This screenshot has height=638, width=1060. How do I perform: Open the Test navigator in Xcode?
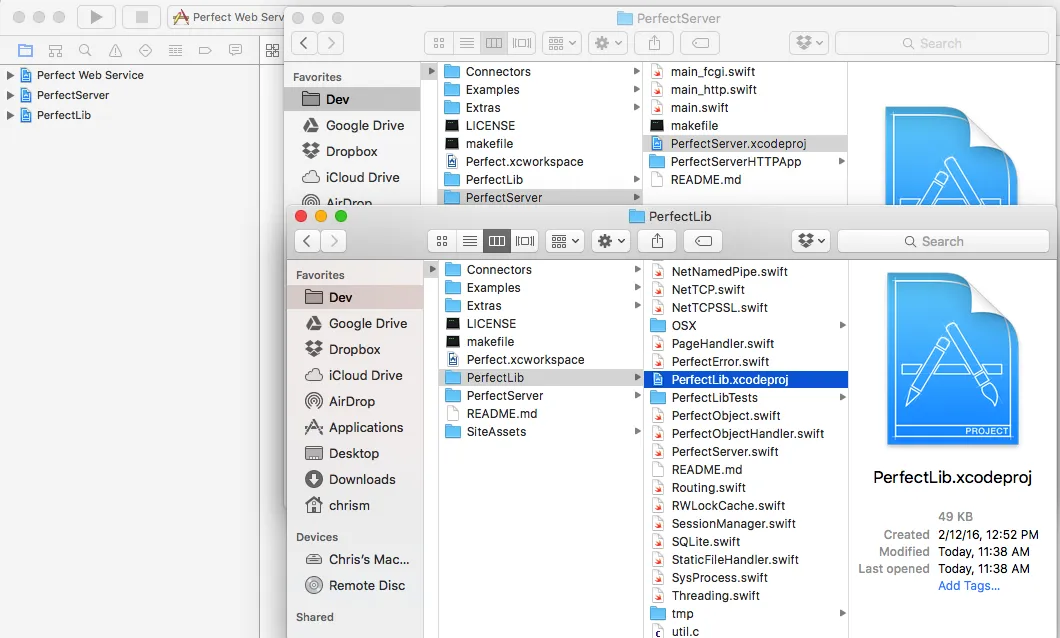click(145, 50)
